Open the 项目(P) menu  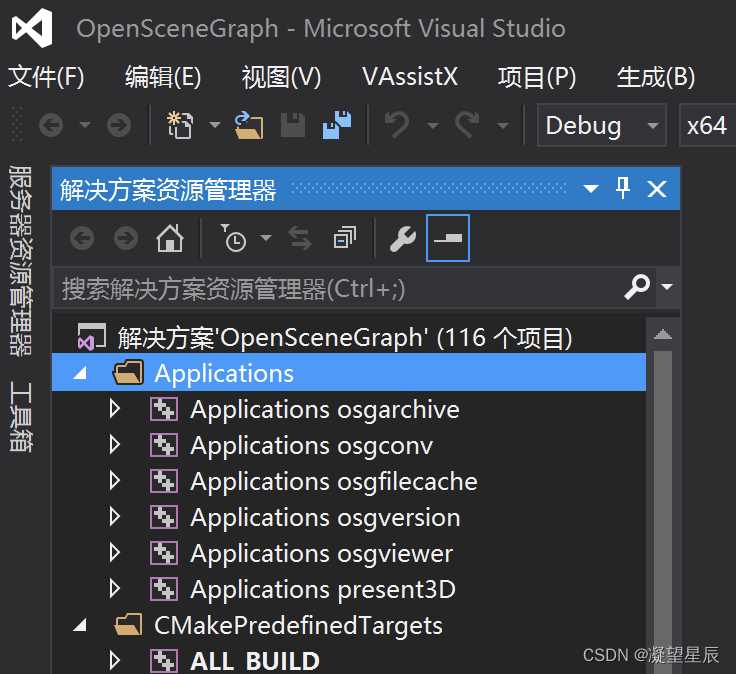click(537, 77)
